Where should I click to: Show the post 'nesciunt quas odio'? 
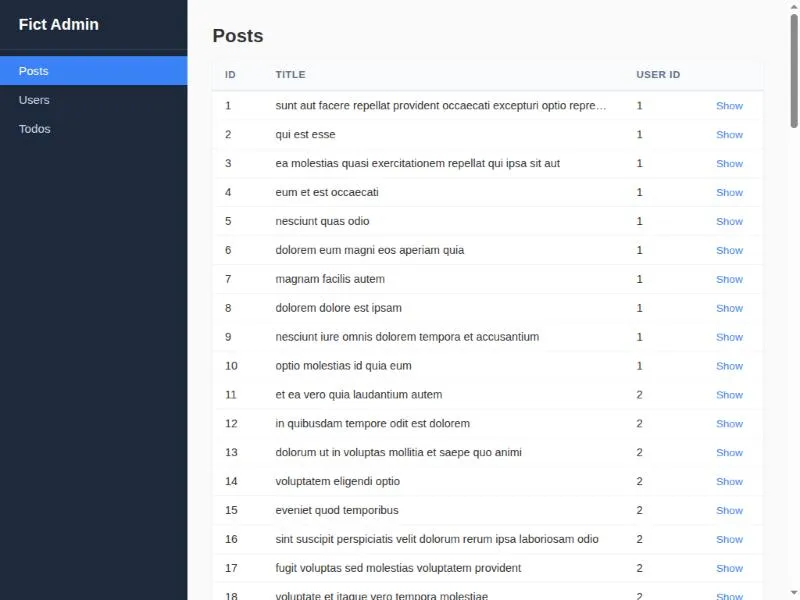click(x=729, y=221)
